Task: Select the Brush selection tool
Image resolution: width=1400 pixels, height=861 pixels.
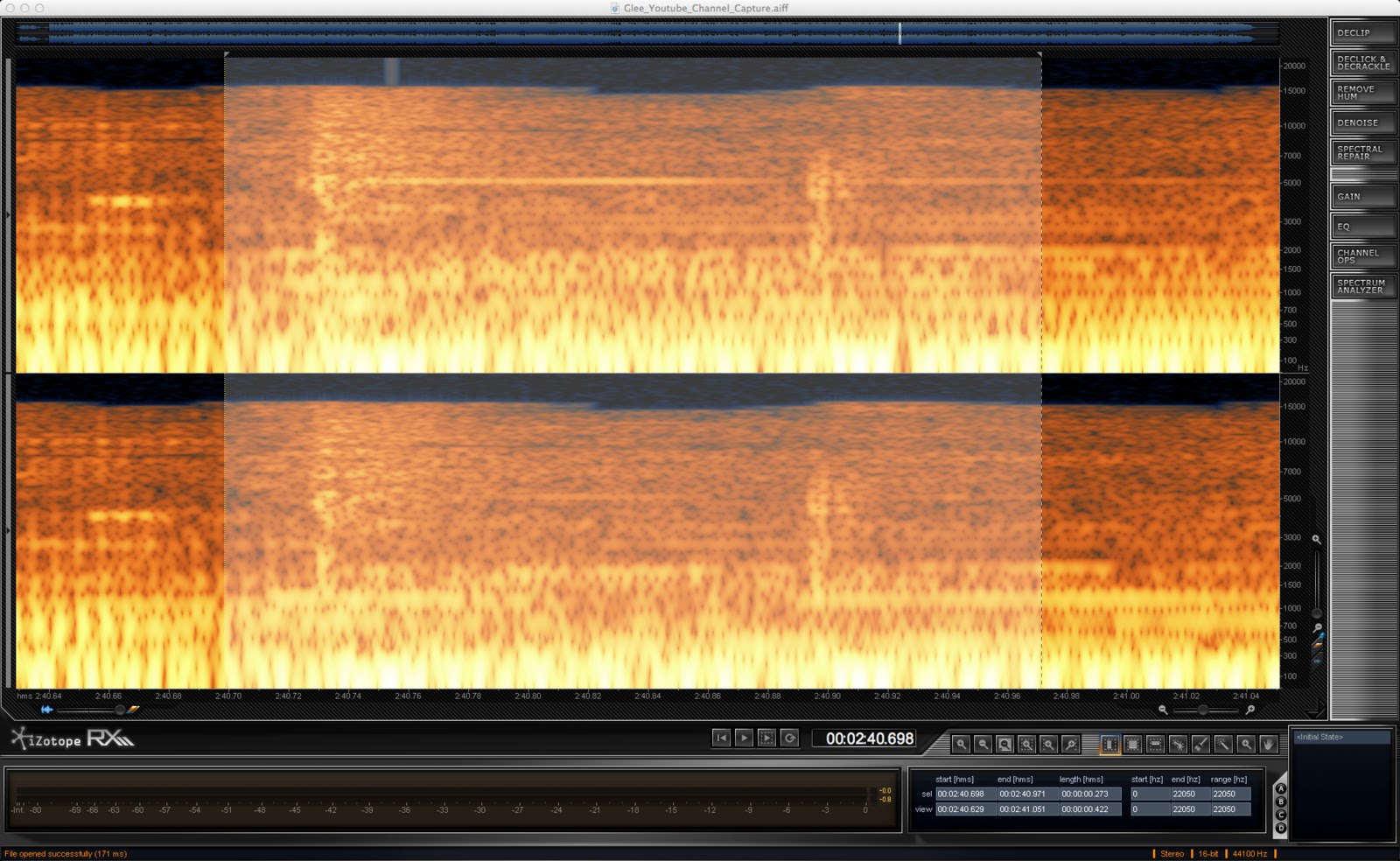Action: click(x=1200, y=745)
